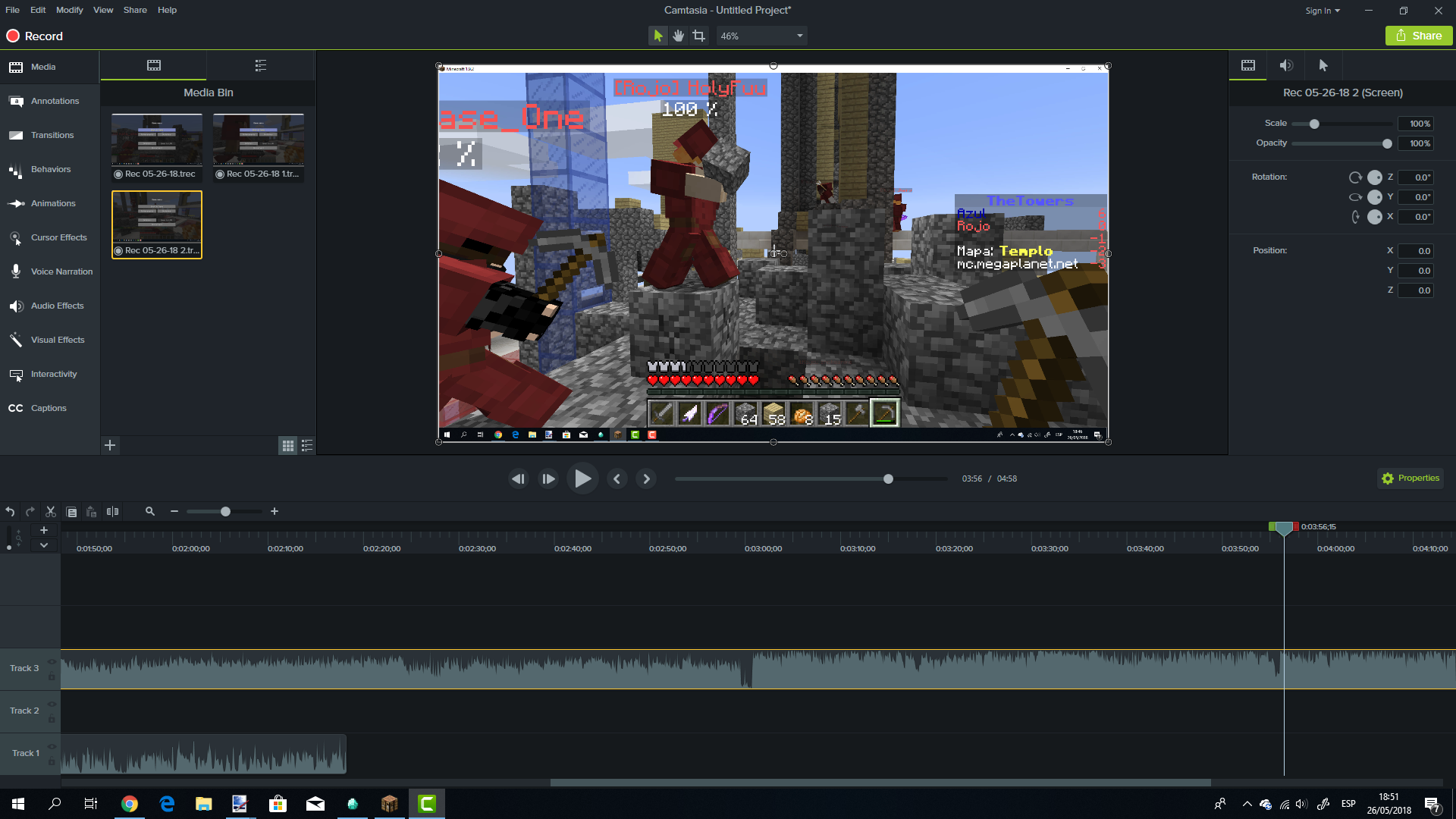The height and width of the screenshot is (819, 1456).
Task: Toggle Track 2 visibility eye
Action: pyautogui.click(x=52, y=704)
